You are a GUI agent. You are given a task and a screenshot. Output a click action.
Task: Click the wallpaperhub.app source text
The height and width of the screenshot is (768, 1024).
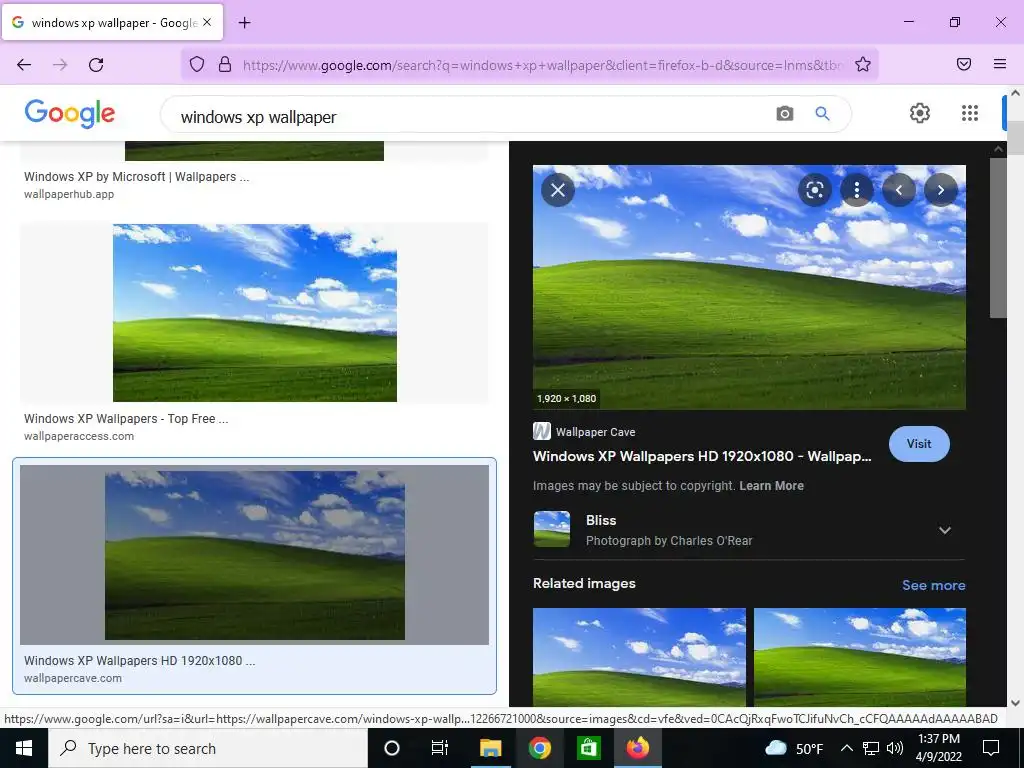click(69, 194)
